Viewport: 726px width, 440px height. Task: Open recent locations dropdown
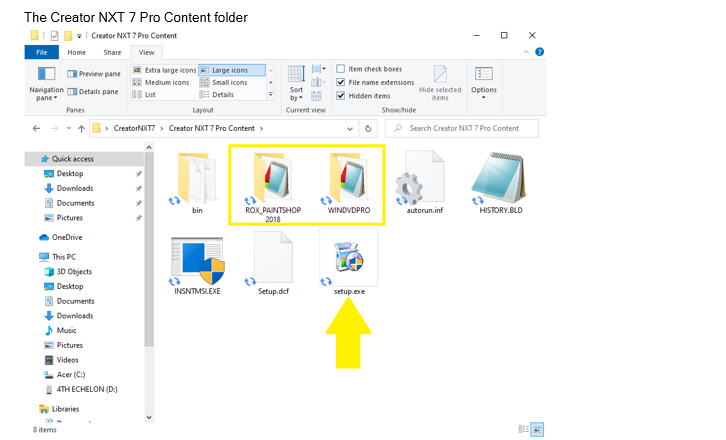[x=69, y=128]
